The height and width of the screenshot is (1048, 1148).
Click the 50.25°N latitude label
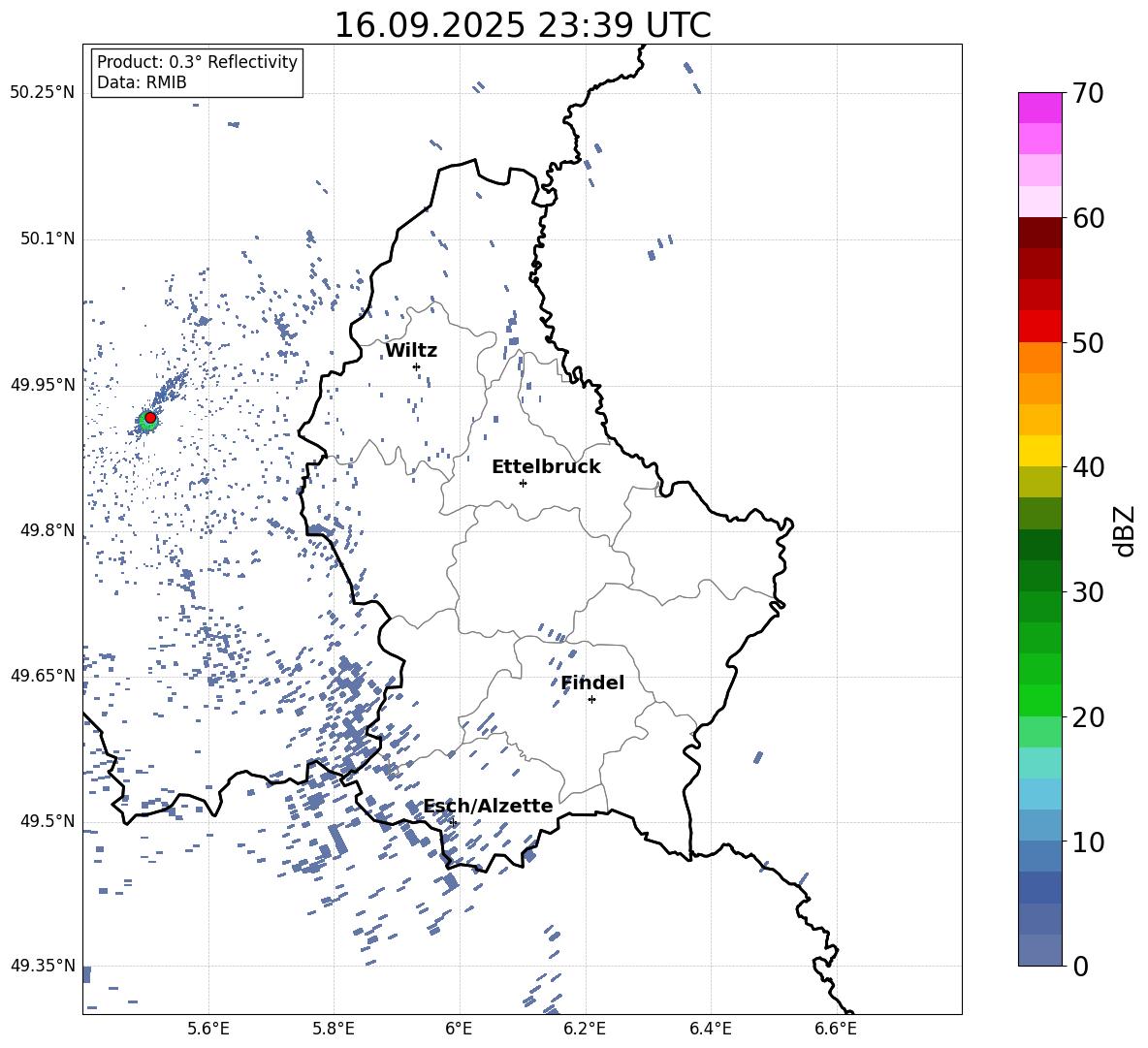[x=43, y=93]
